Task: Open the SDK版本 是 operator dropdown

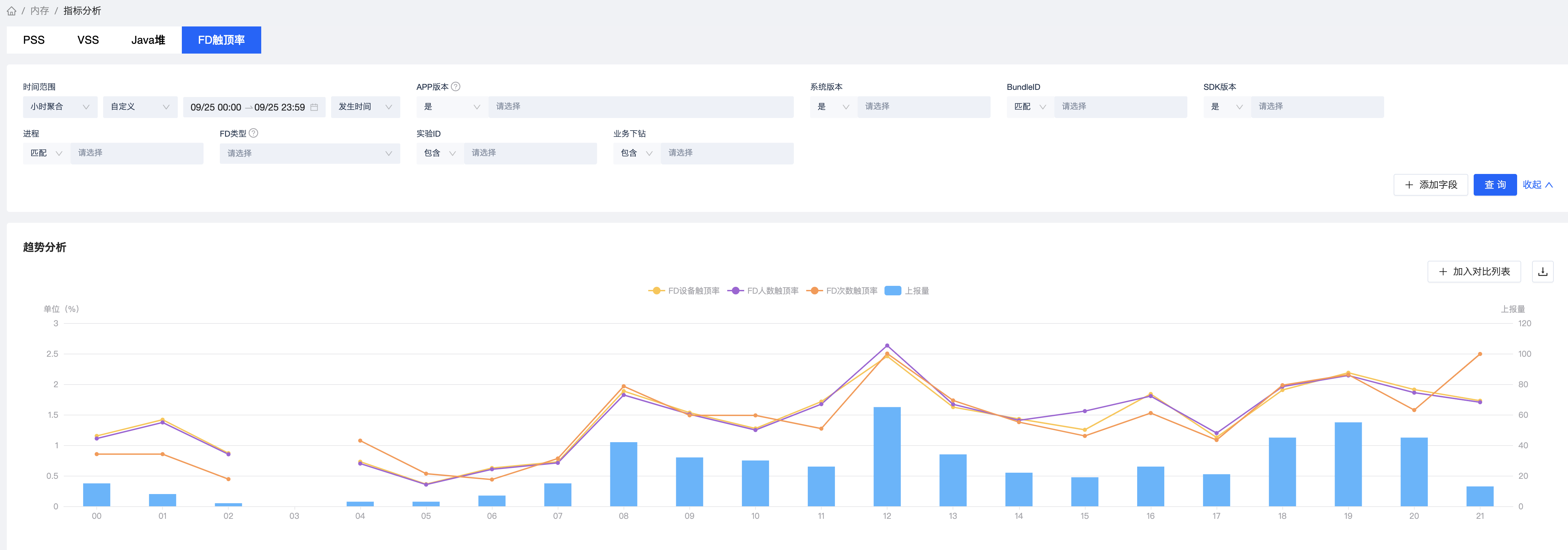Action: [x=1226, y=107]
